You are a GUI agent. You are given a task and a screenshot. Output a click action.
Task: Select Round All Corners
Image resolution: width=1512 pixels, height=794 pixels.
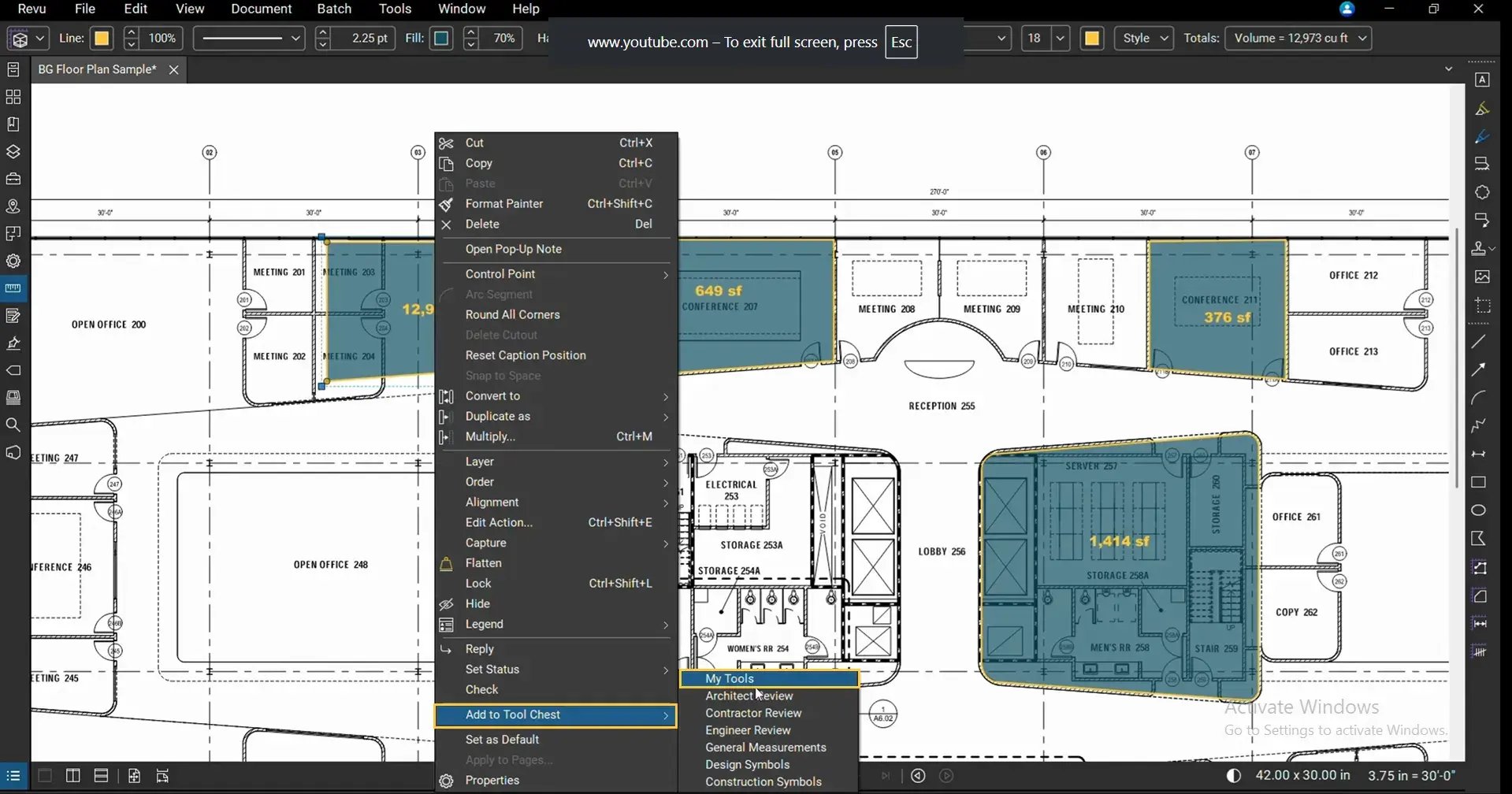(556, 315)
